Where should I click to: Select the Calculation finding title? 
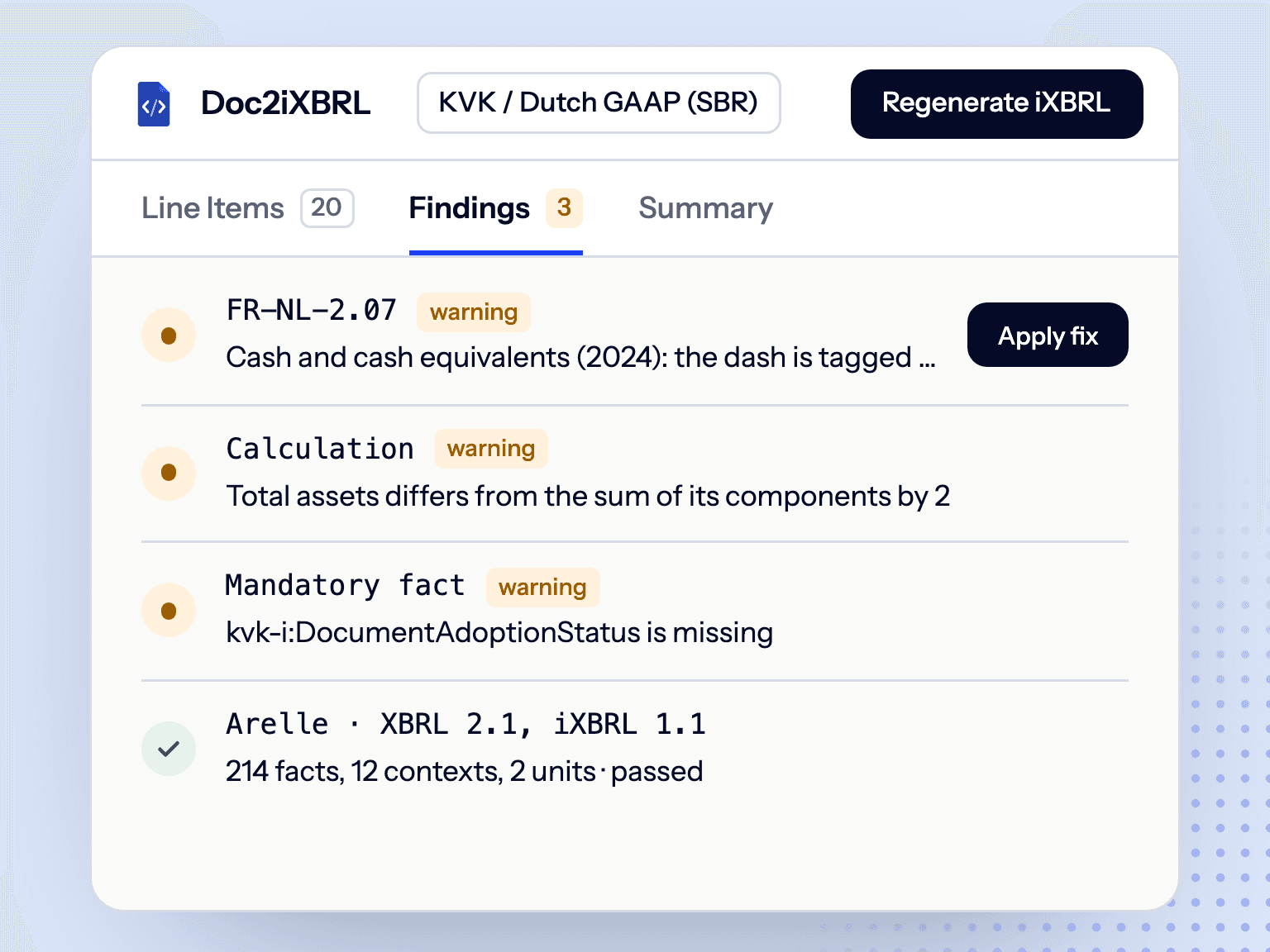[320, 449]
